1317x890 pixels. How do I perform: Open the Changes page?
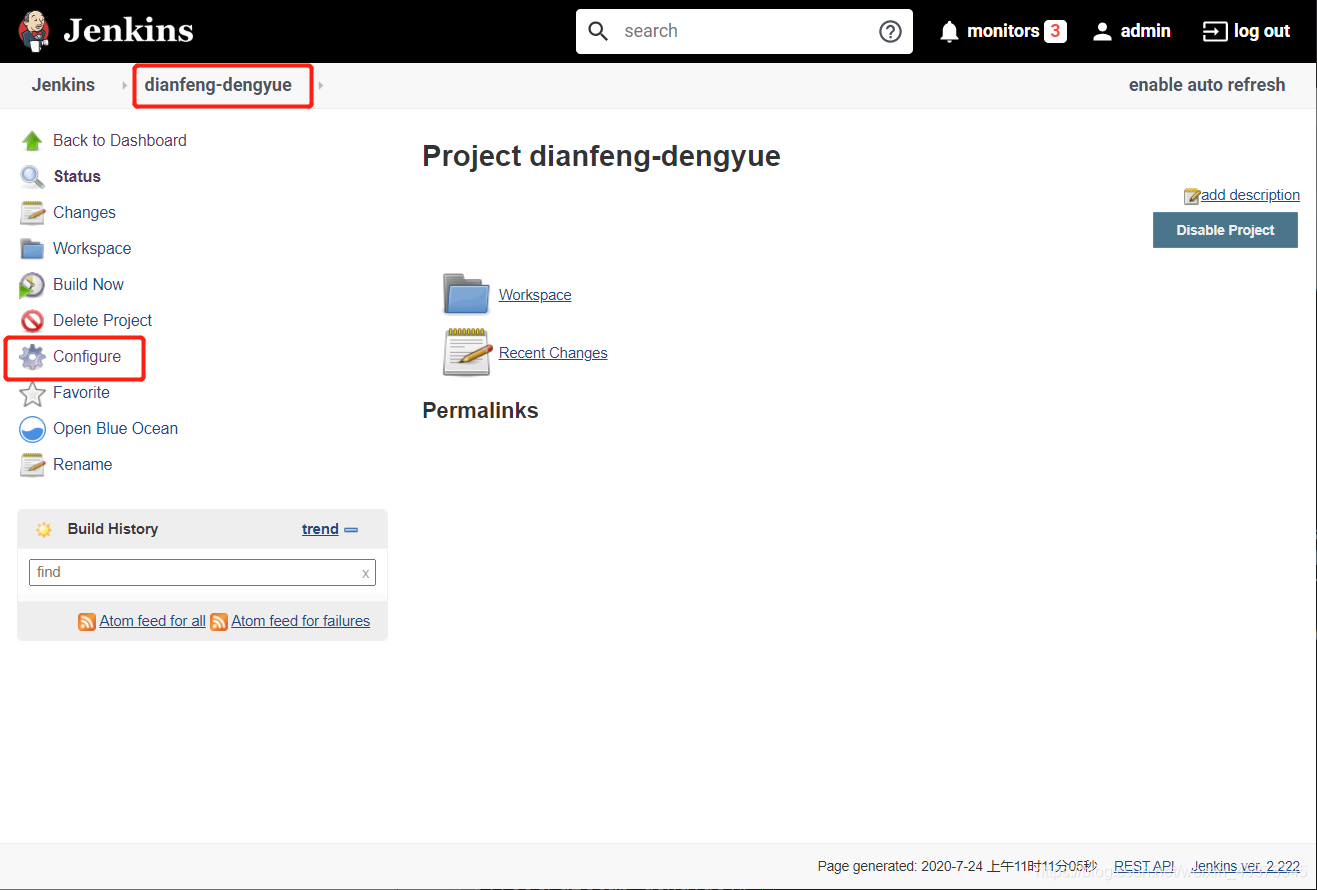coord(84,213)
